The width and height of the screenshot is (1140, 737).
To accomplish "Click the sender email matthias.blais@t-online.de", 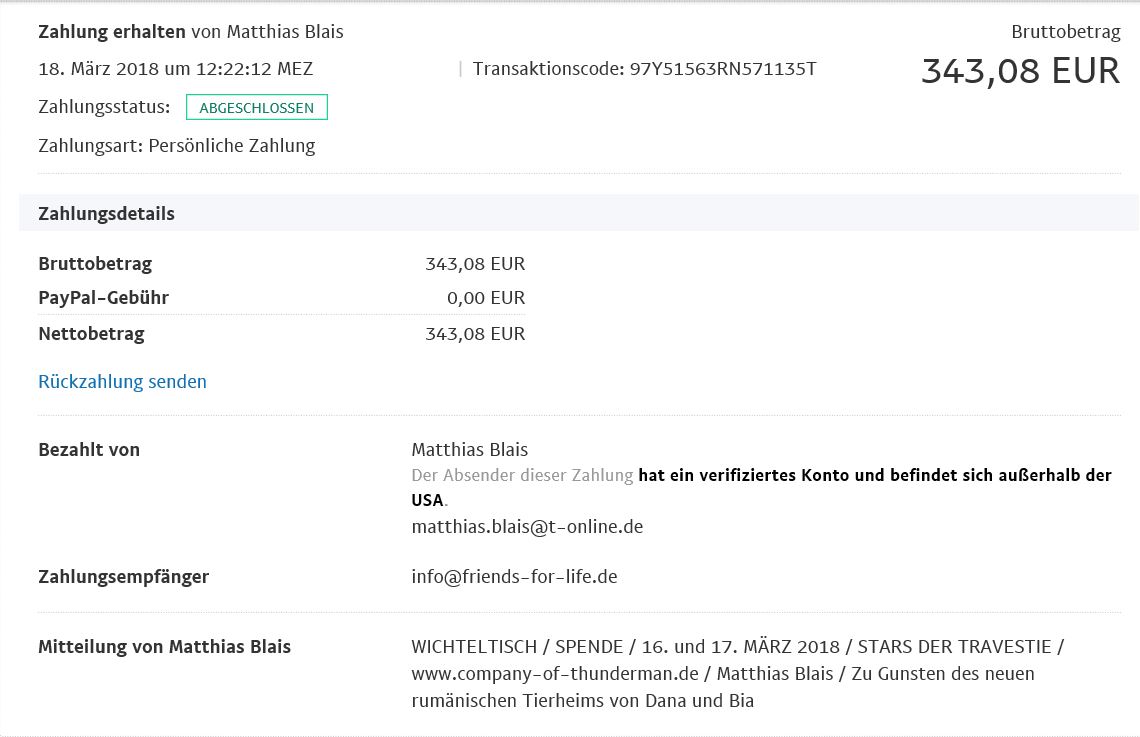I will (527, 526).
